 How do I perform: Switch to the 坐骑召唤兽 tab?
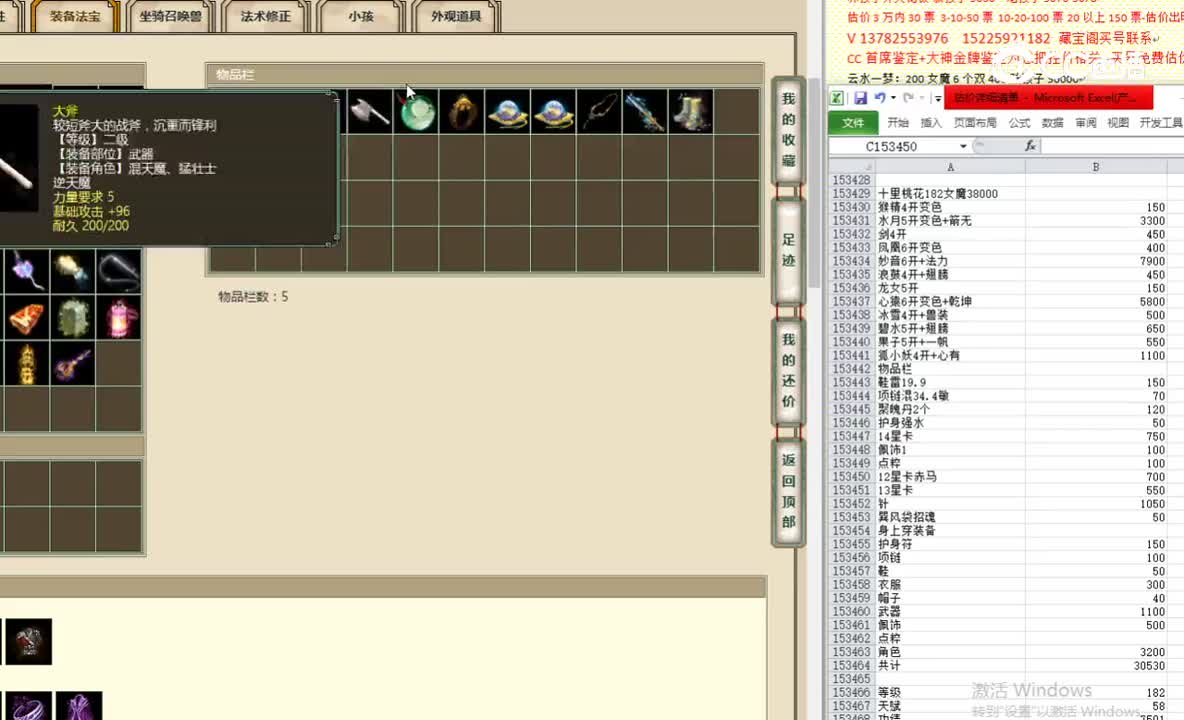pos(170,16)
